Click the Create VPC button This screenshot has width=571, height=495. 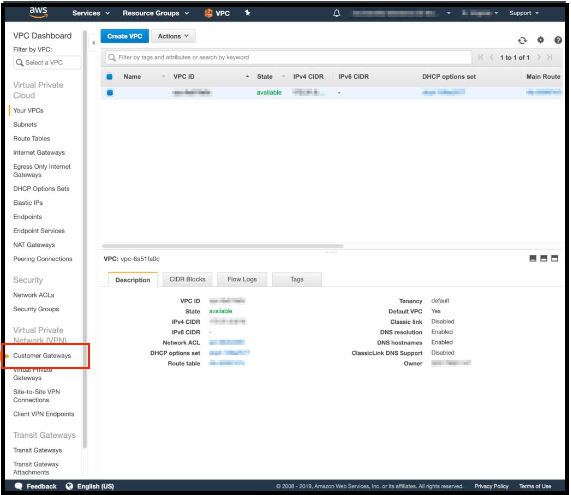[125, 36]
